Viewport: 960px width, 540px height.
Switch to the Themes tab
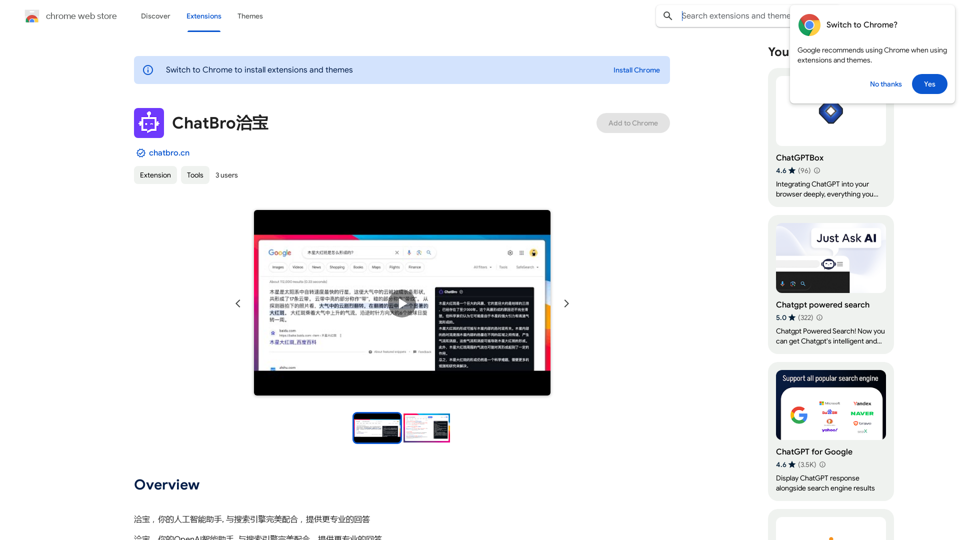(250, 16)
